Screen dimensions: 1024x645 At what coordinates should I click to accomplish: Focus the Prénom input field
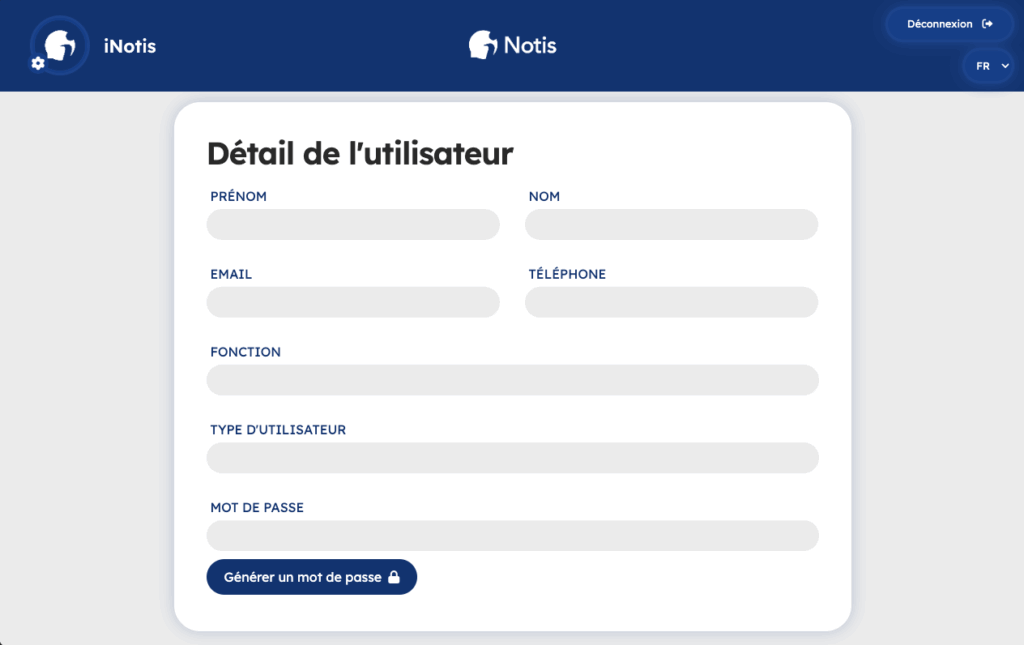[353, 225]
